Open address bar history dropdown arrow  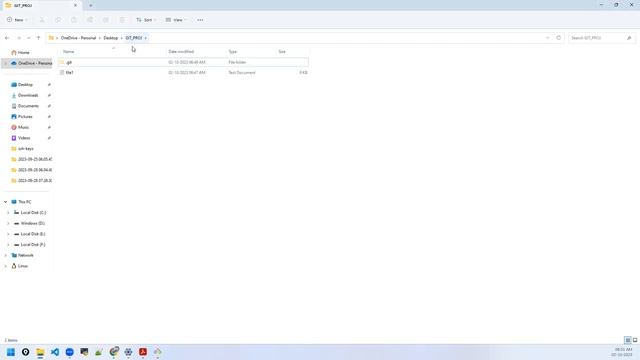[x=548, y=38]
